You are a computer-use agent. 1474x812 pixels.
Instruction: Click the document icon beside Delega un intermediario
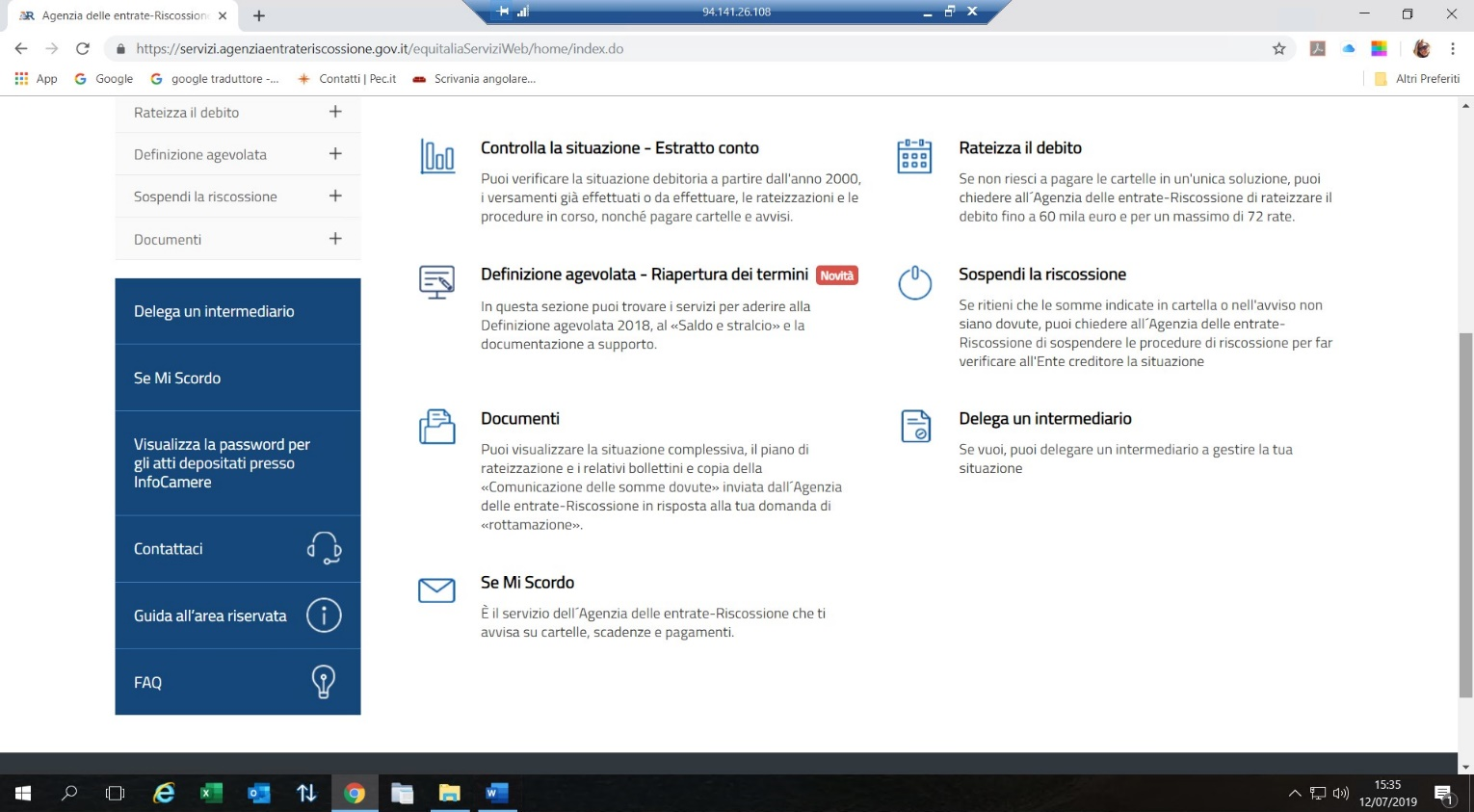coord(914,426)
